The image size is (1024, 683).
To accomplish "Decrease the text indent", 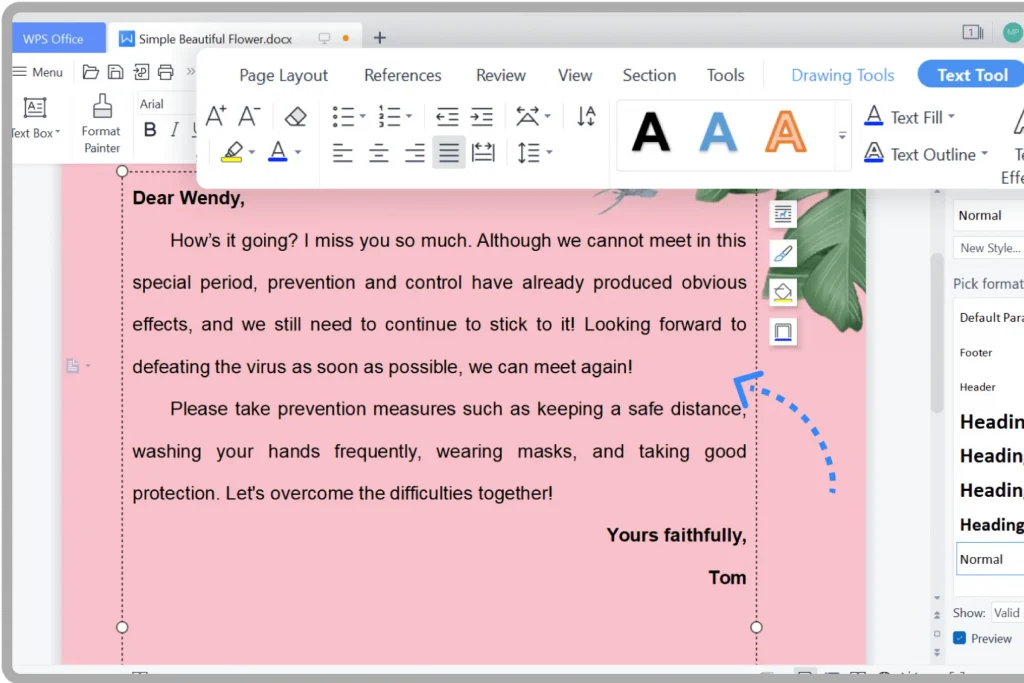I will point(447,117).
